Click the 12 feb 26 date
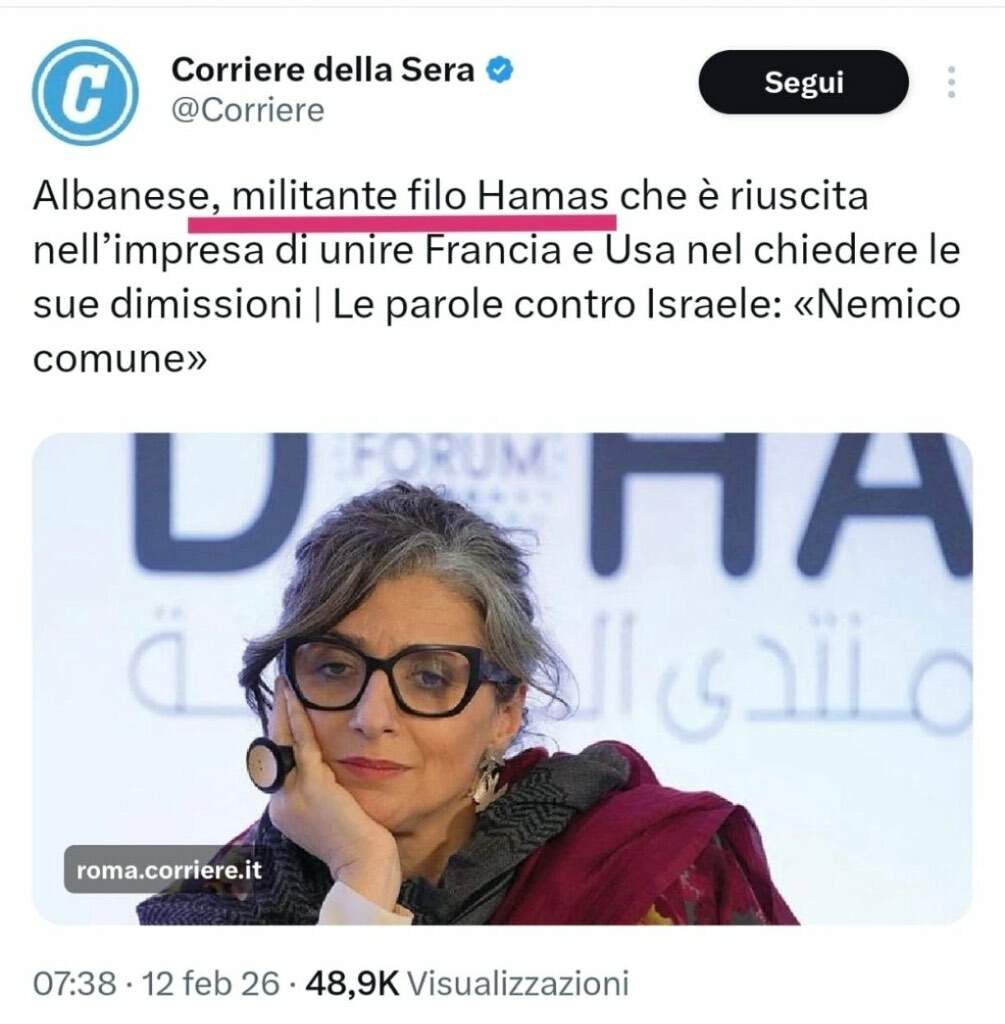 coord(211,984)
